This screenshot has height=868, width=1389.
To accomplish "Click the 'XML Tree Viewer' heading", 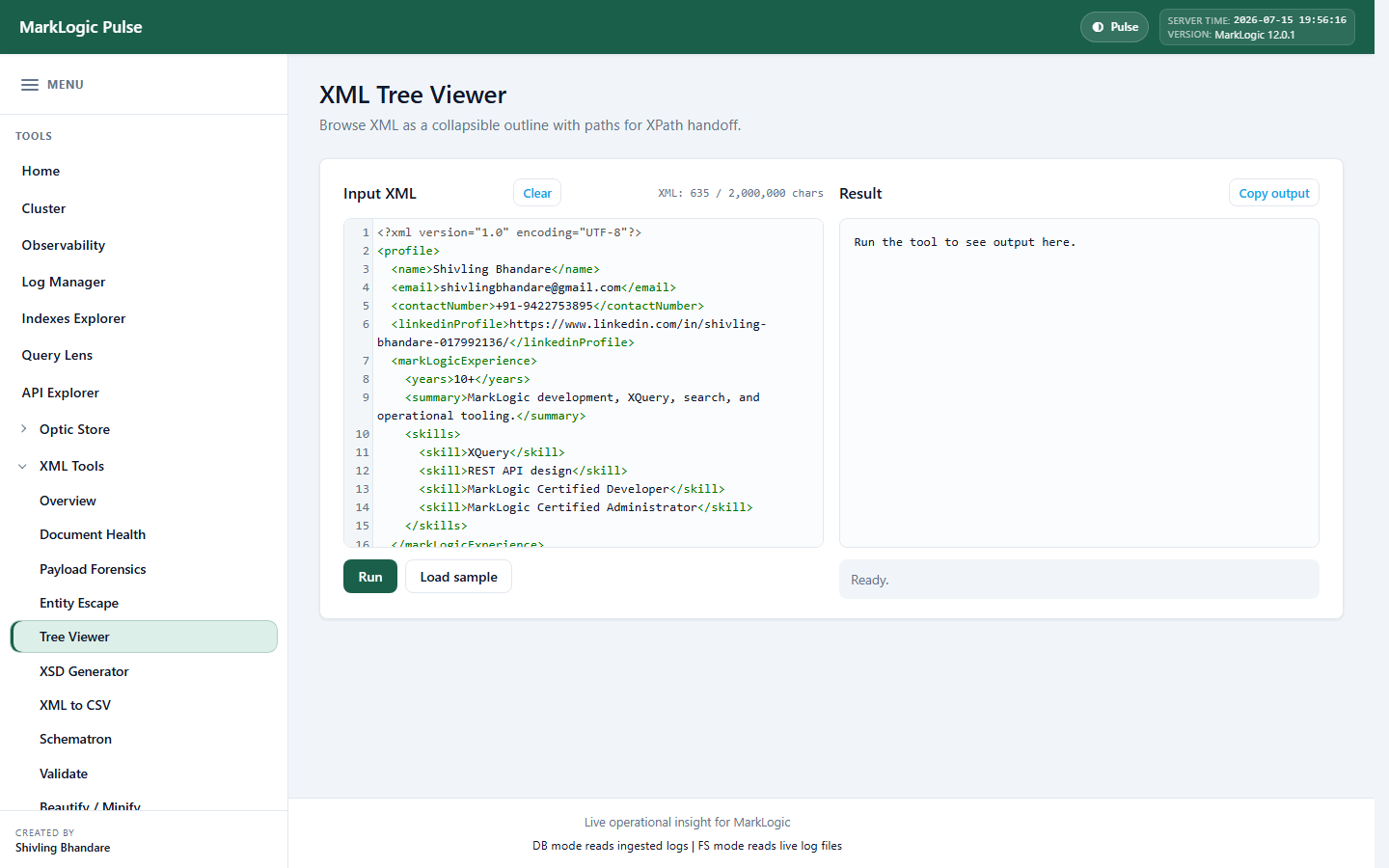I will [x=413, y=95].
